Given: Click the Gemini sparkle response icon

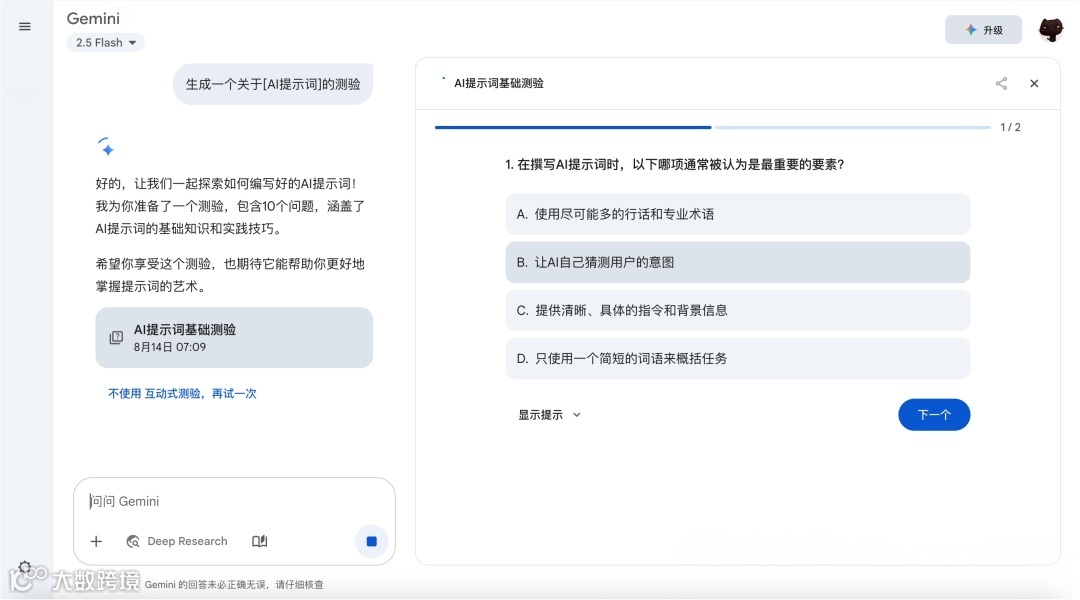Looking at the screenshot, I should [x=105, y=146].
